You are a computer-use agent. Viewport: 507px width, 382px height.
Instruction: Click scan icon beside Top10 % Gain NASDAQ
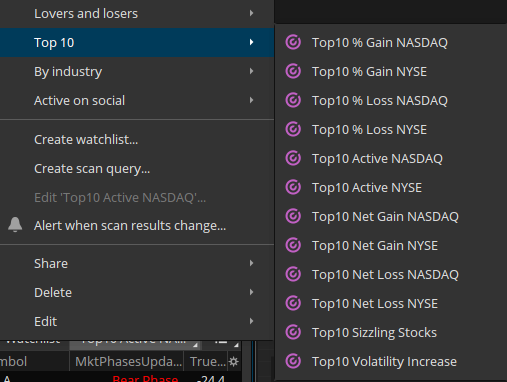point(293,42)
